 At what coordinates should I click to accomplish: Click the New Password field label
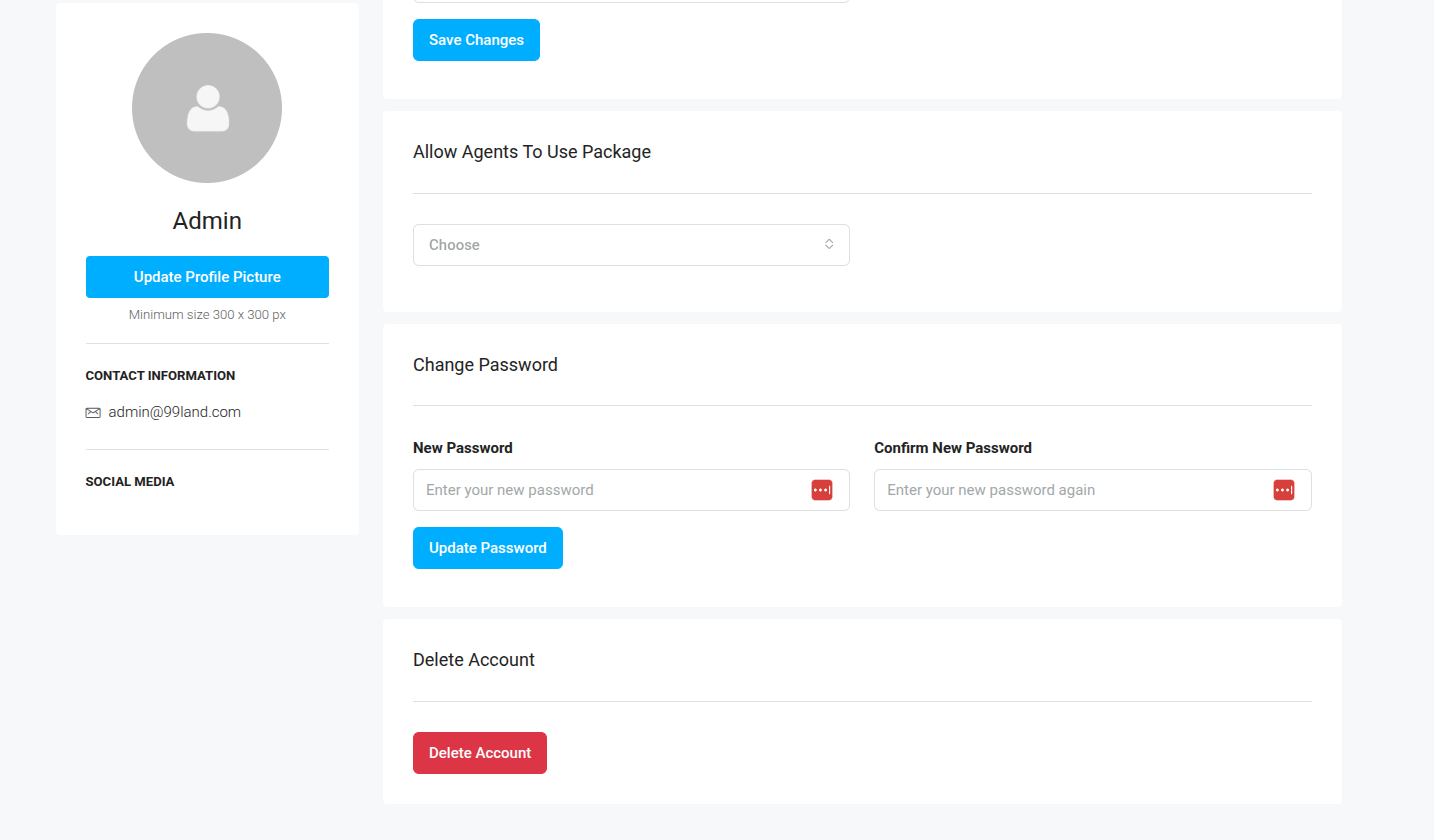[462, 448]
